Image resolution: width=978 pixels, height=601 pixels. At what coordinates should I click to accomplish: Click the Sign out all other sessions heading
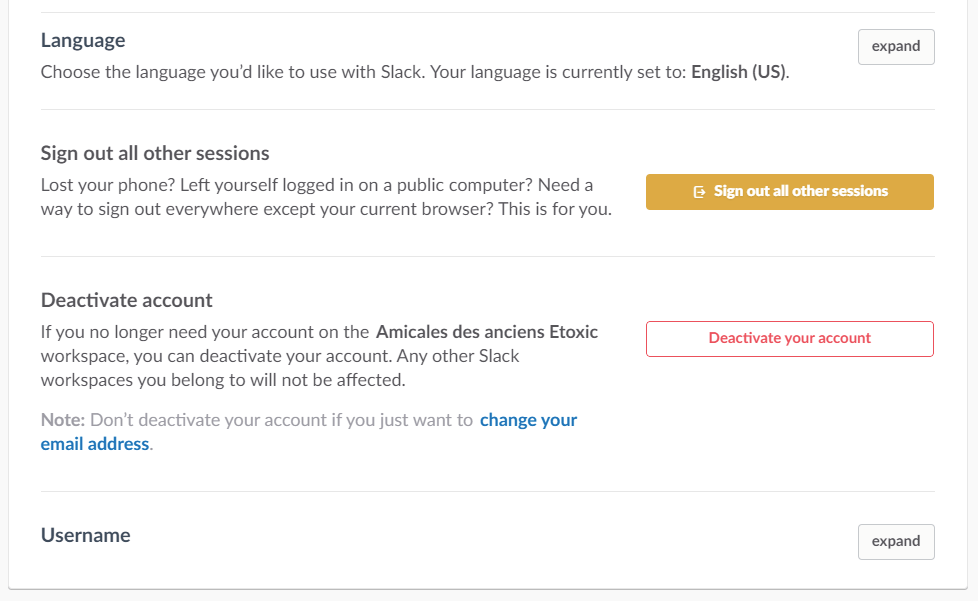pos(155,153)
